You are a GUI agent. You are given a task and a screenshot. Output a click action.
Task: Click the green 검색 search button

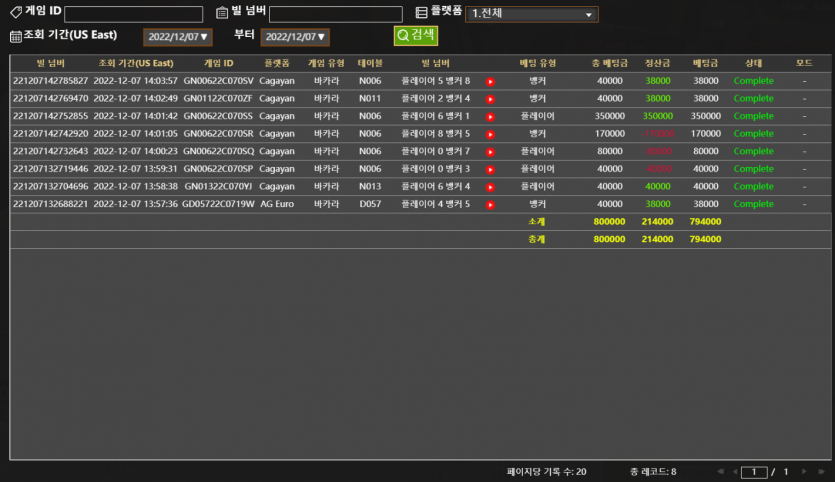pyautogui.click(x=416, y=36)
